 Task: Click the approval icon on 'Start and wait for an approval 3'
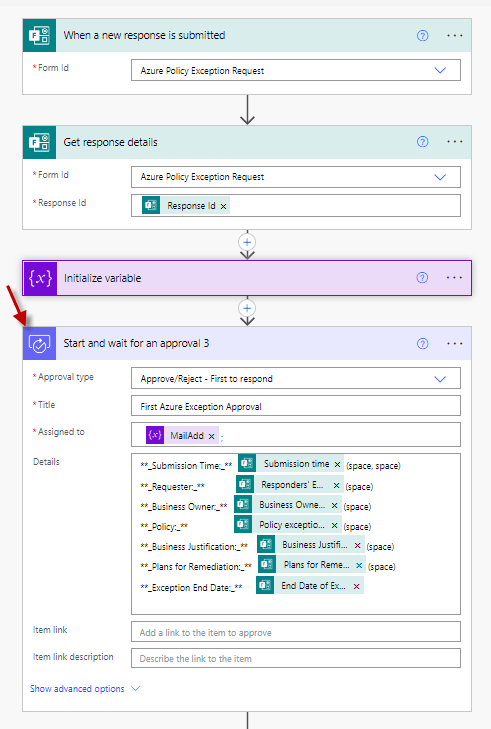[40, 344]
